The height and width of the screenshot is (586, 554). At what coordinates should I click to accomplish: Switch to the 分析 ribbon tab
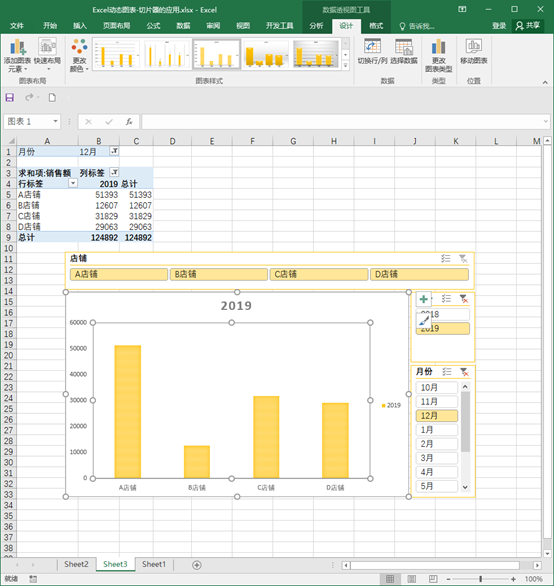316,26
